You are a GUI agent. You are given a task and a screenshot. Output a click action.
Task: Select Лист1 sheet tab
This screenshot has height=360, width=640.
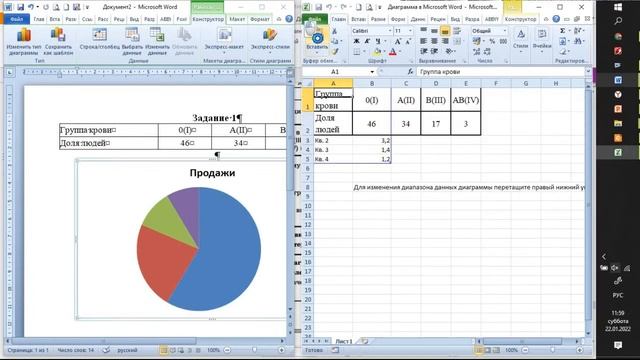[343, 341]
